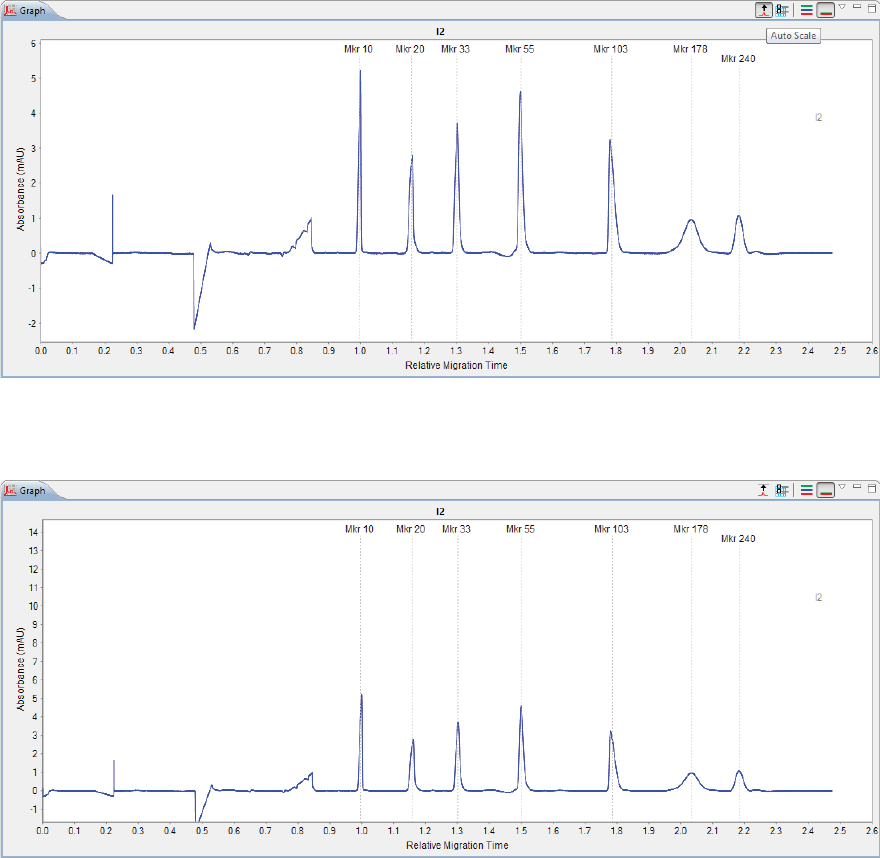Viewport: 880px width, 858px height.
Task: Select the Mkr 10 marker label in the top graph
Action: tap(358, 49)
